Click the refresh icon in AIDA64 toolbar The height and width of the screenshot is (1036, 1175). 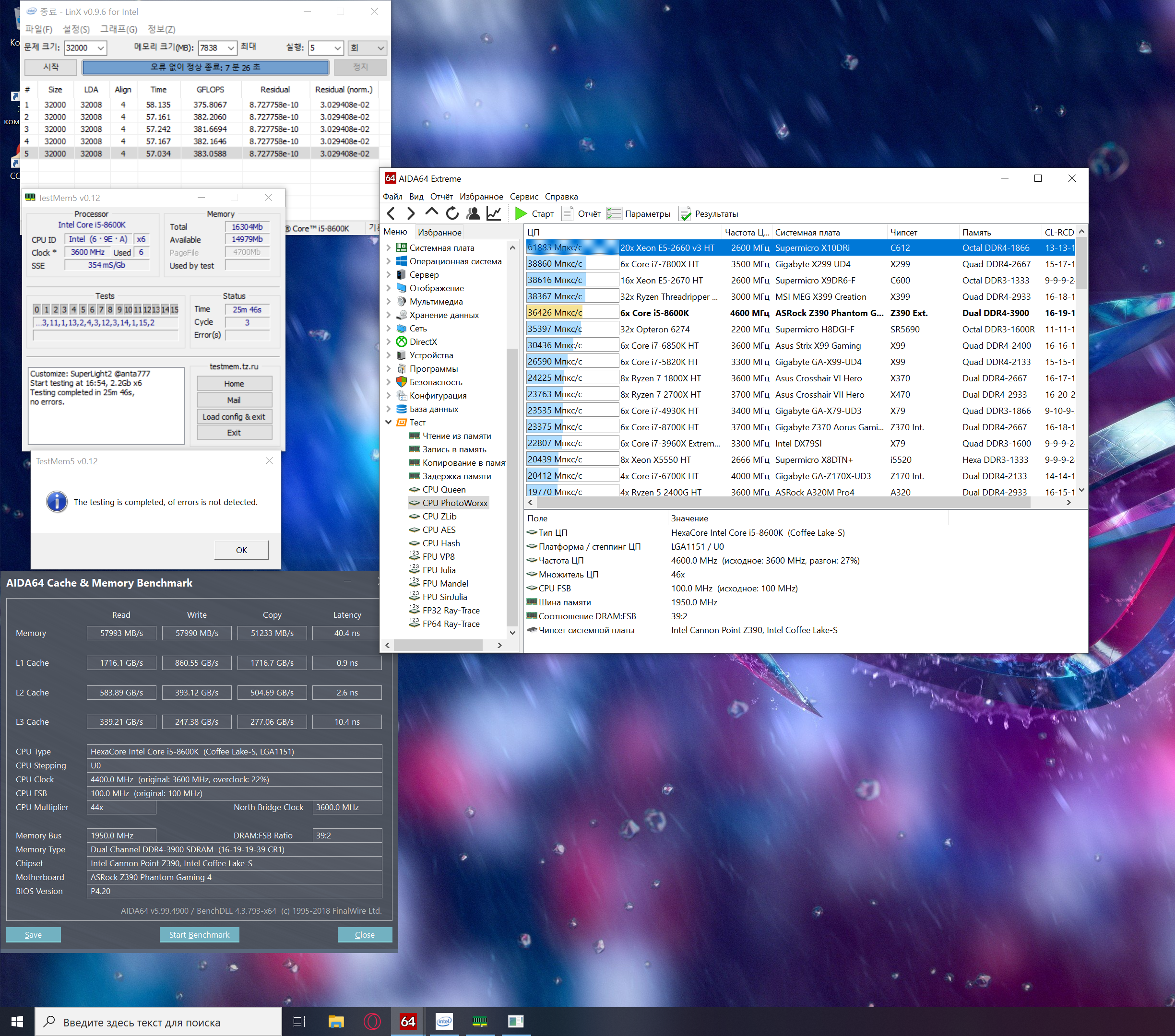point(452,214)
